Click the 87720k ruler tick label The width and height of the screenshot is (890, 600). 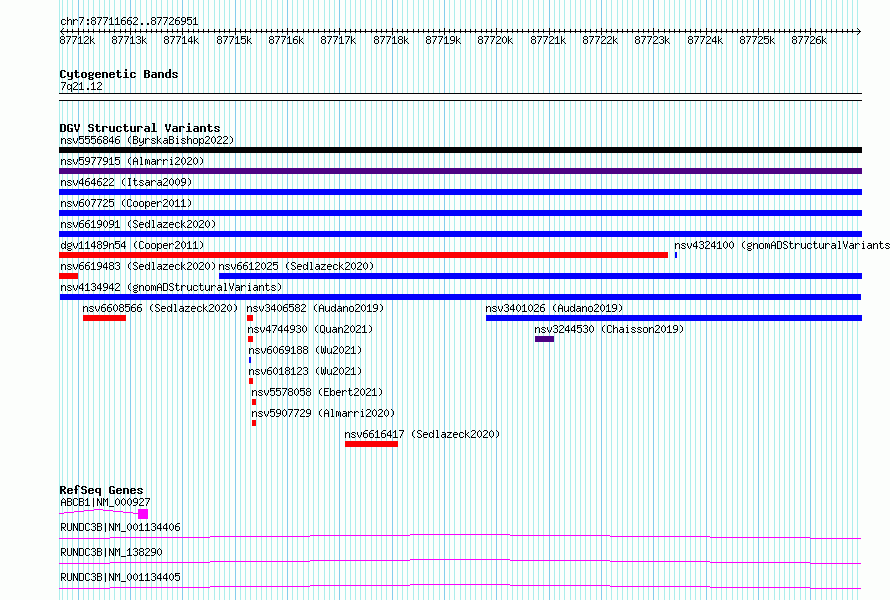(495, 40)
